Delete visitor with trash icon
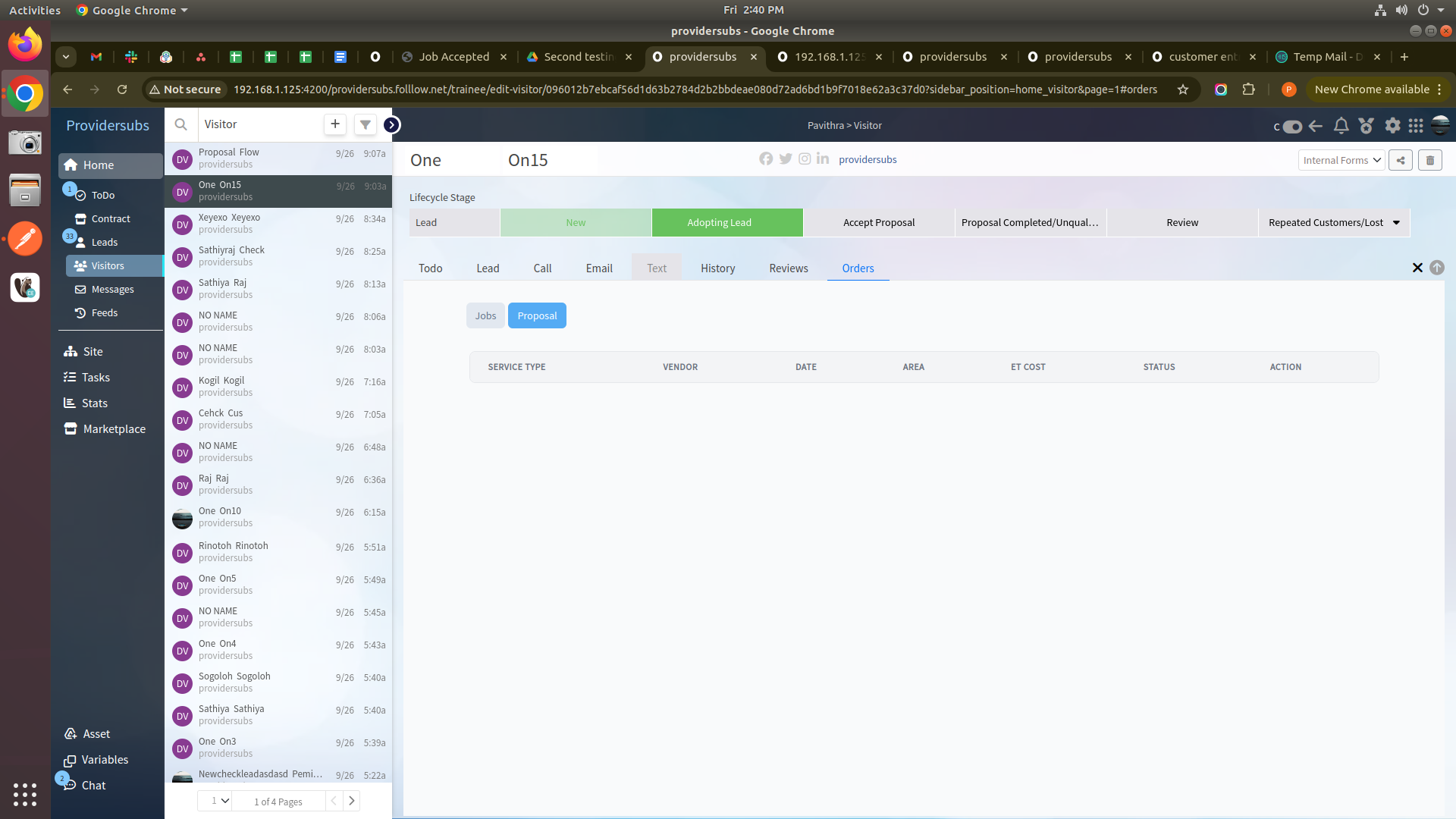Viewport: 1456px width, 819px height. point(1430,160)
